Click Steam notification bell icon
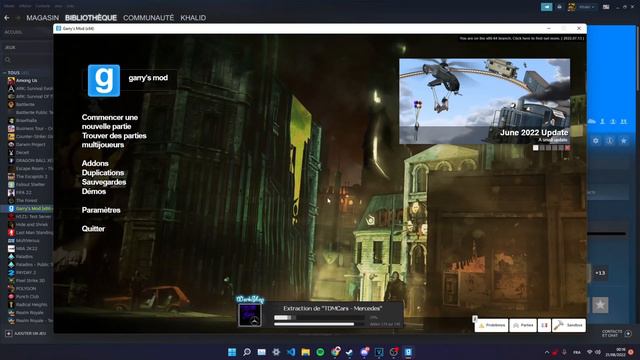The height and width of the screenshot is (360, 640). pos(559,7)
